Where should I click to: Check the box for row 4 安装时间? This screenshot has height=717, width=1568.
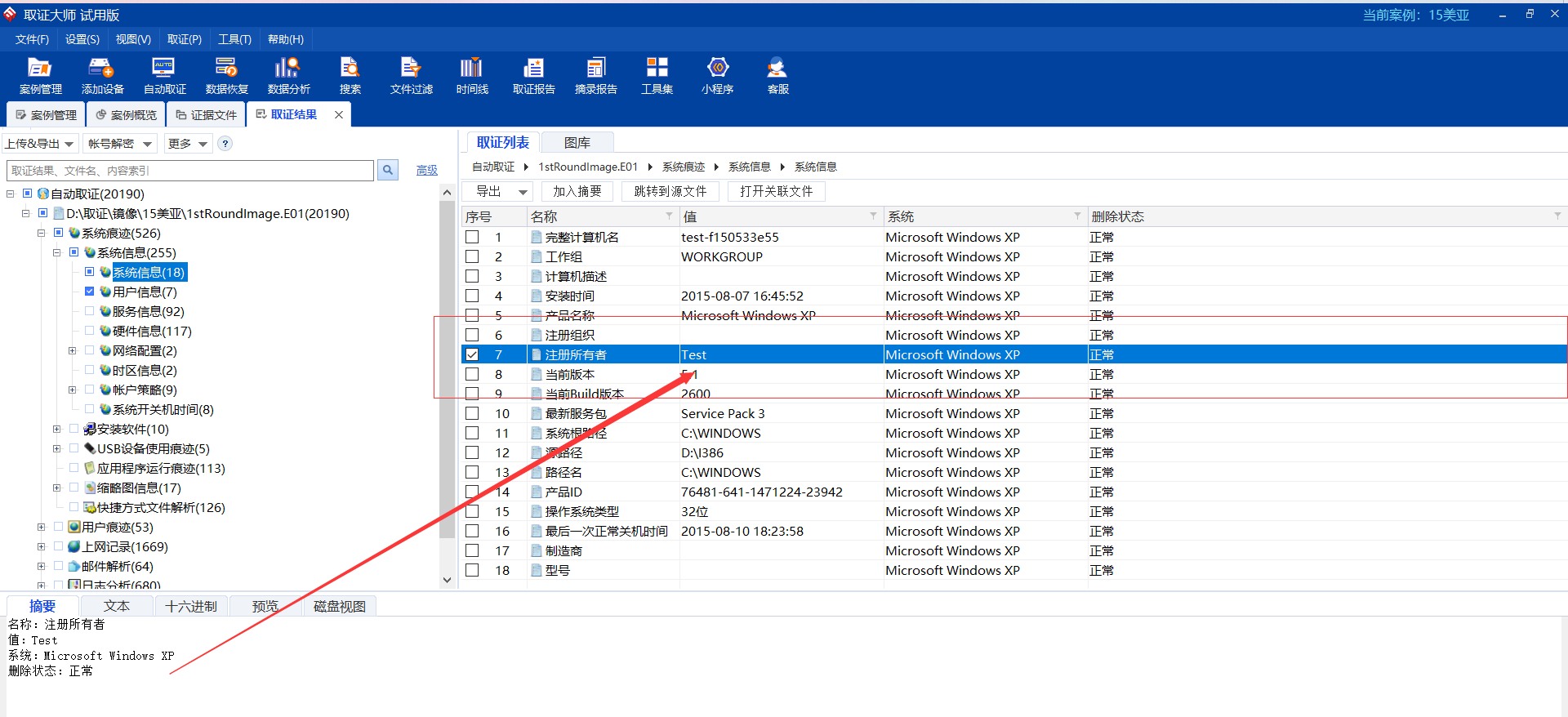click(x=472, y=296)
